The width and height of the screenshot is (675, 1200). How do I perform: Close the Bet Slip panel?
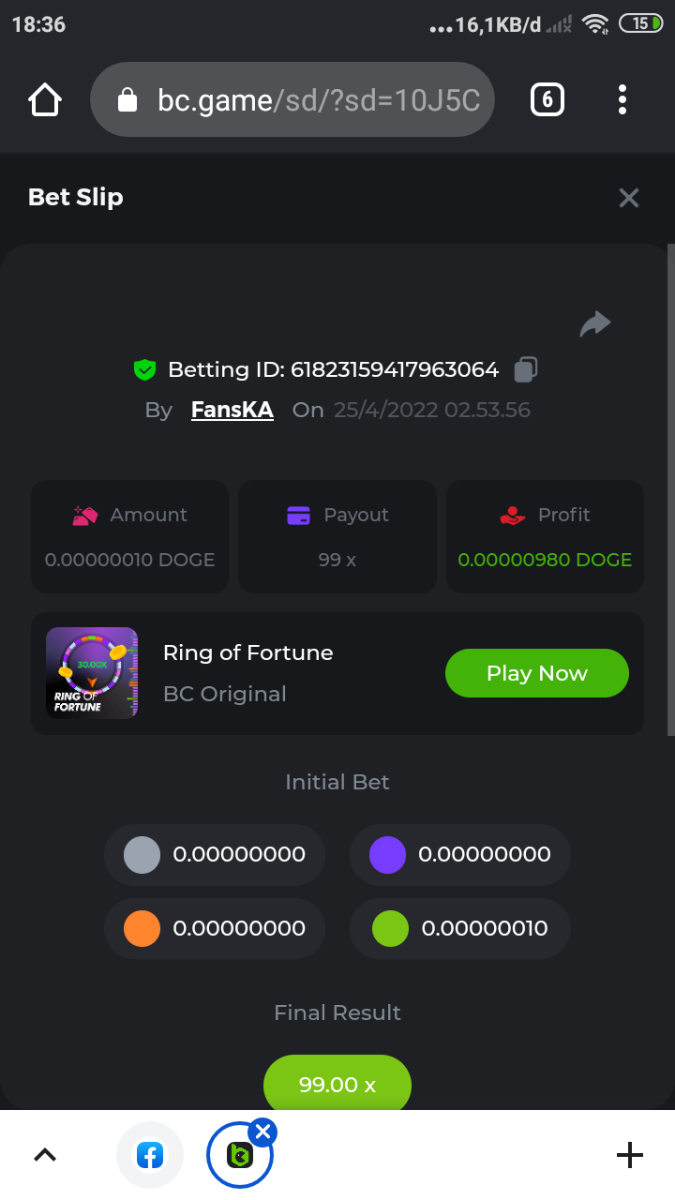tap(628, 198)
